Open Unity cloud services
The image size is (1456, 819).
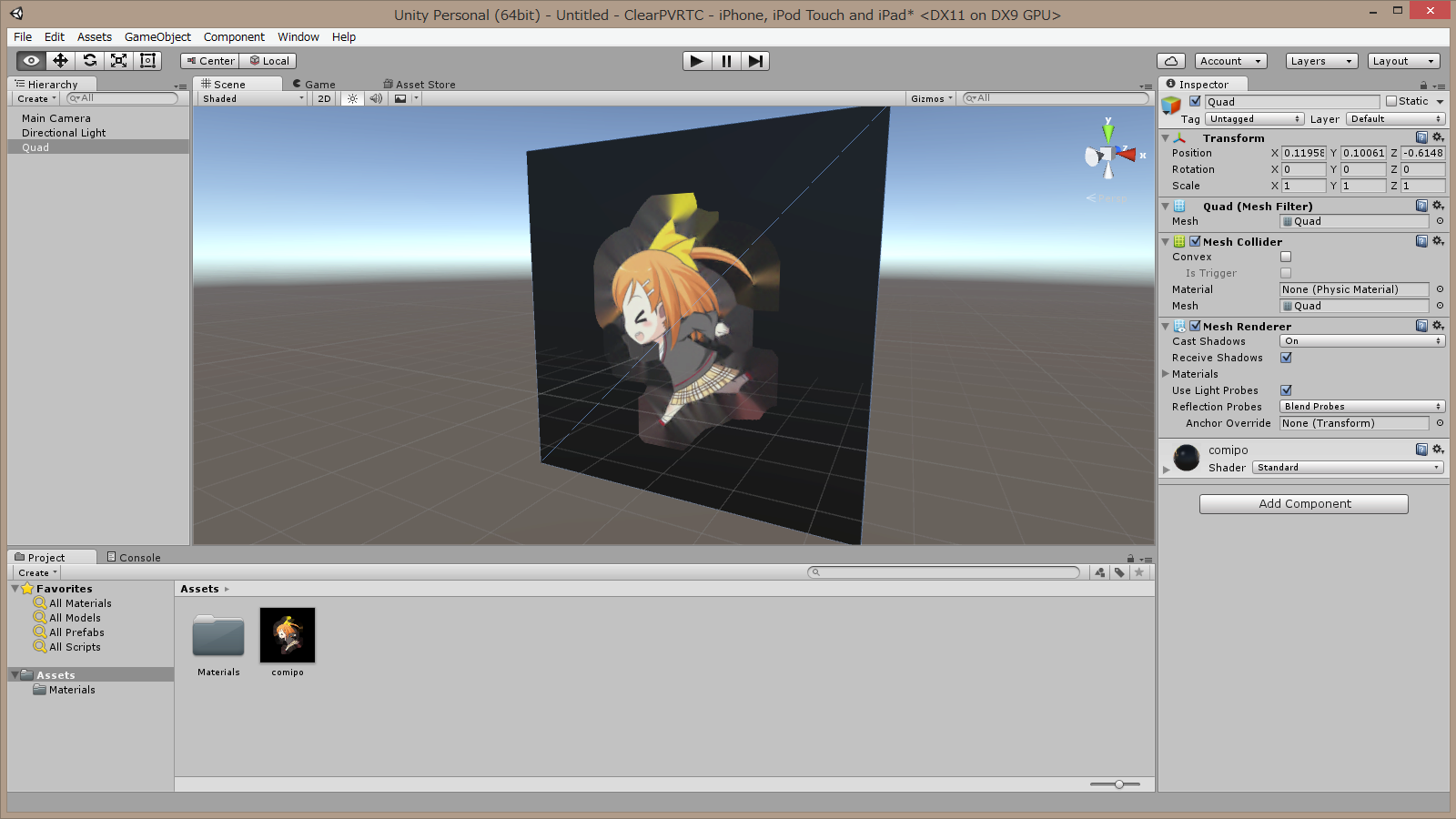[x=1171, y=61]
